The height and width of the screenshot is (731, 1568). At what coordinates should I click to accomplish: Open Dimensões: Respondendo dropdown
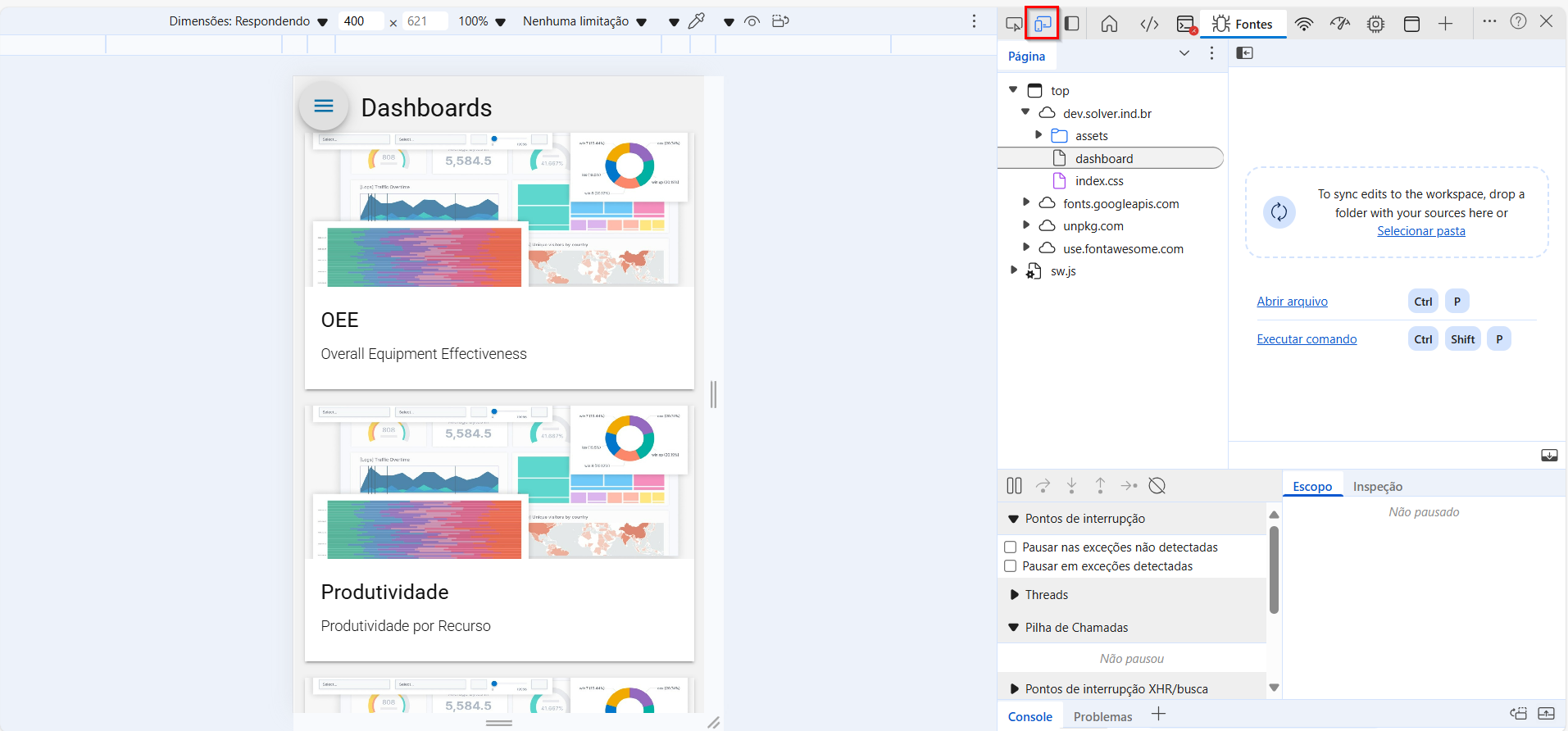(x=248, y=21)
